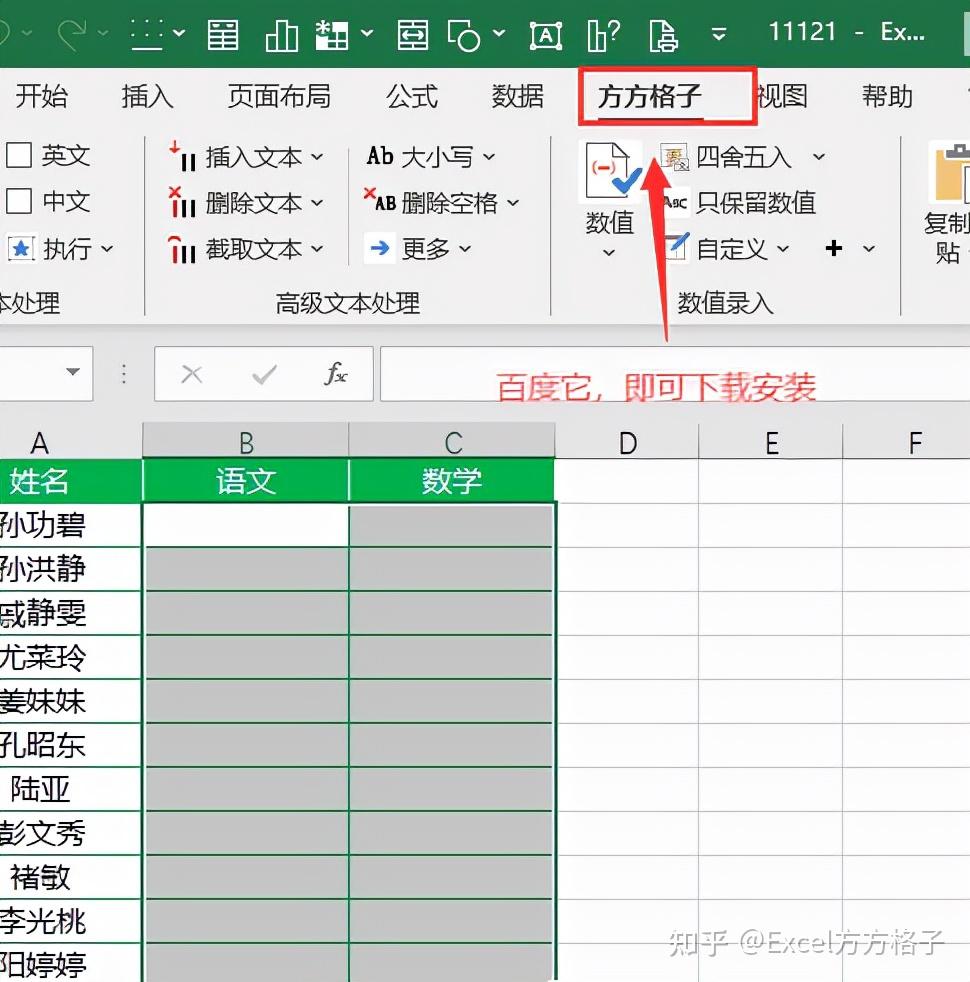Select the 语文 header cell
Image resolution: width=970 pixels, height=982 pixels.
coord(246,481)
